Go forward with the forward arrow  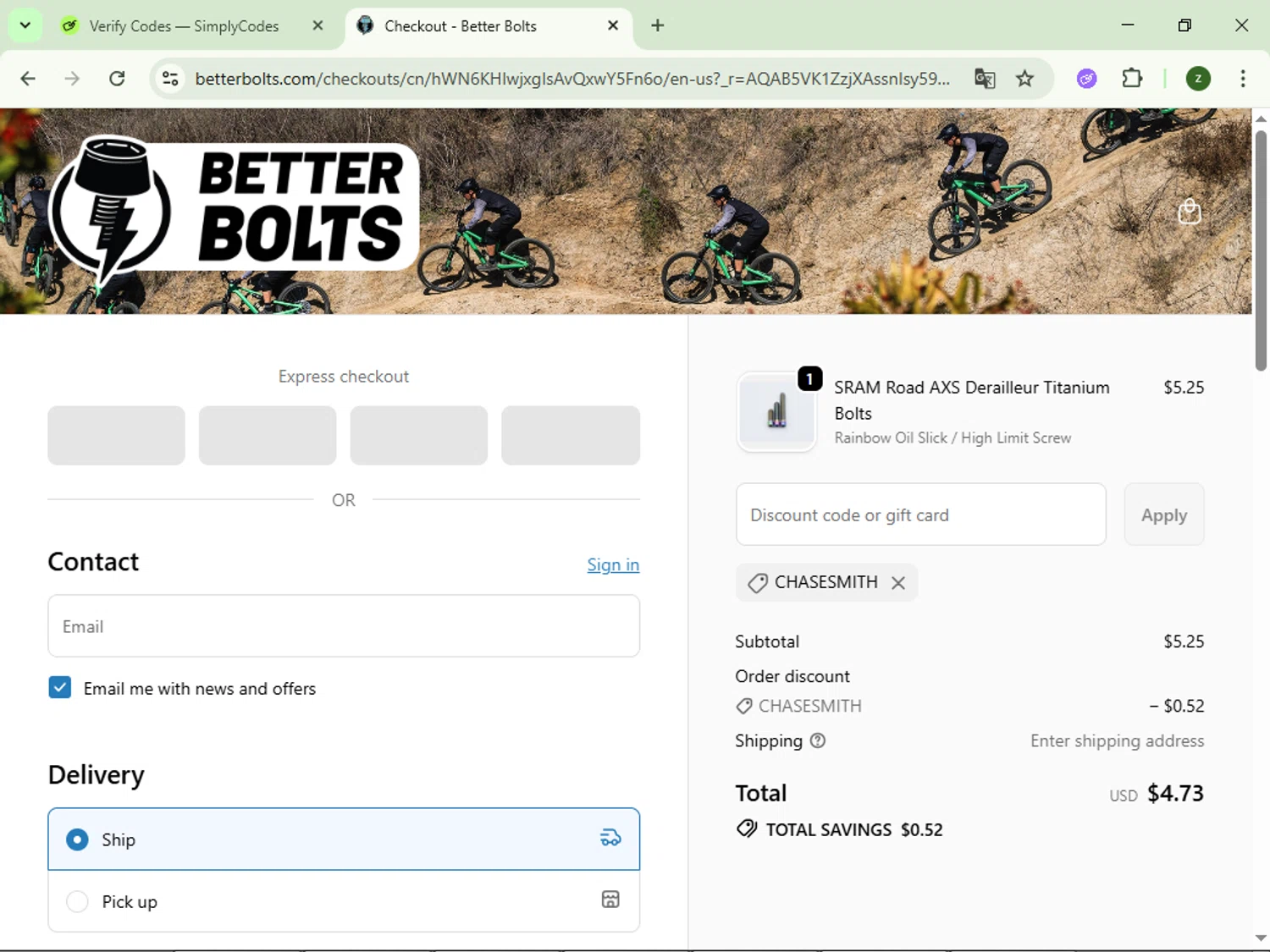[x=72, y=79]
